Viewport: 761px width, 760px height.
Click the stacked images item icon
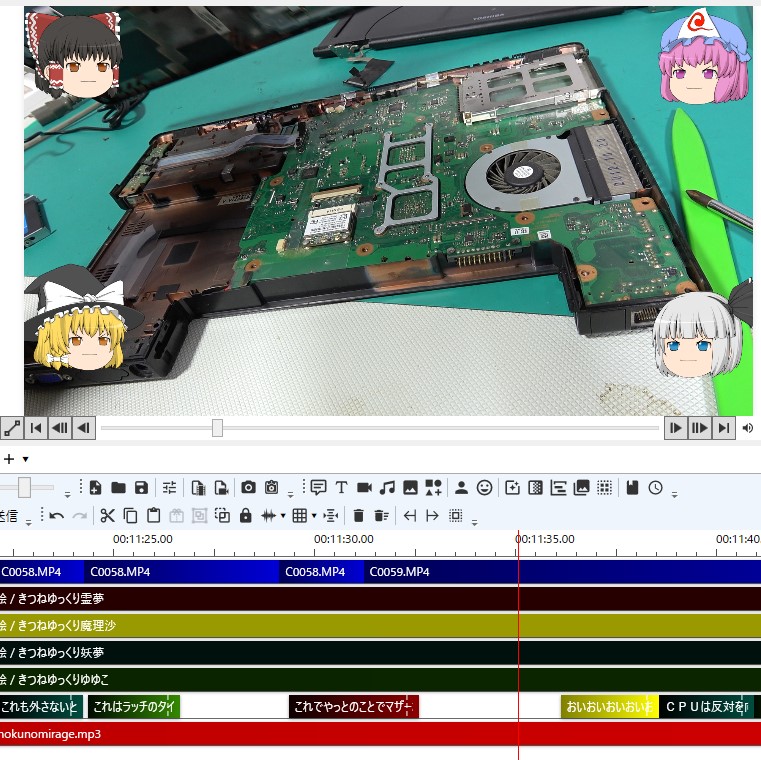(x=581, y=487)
